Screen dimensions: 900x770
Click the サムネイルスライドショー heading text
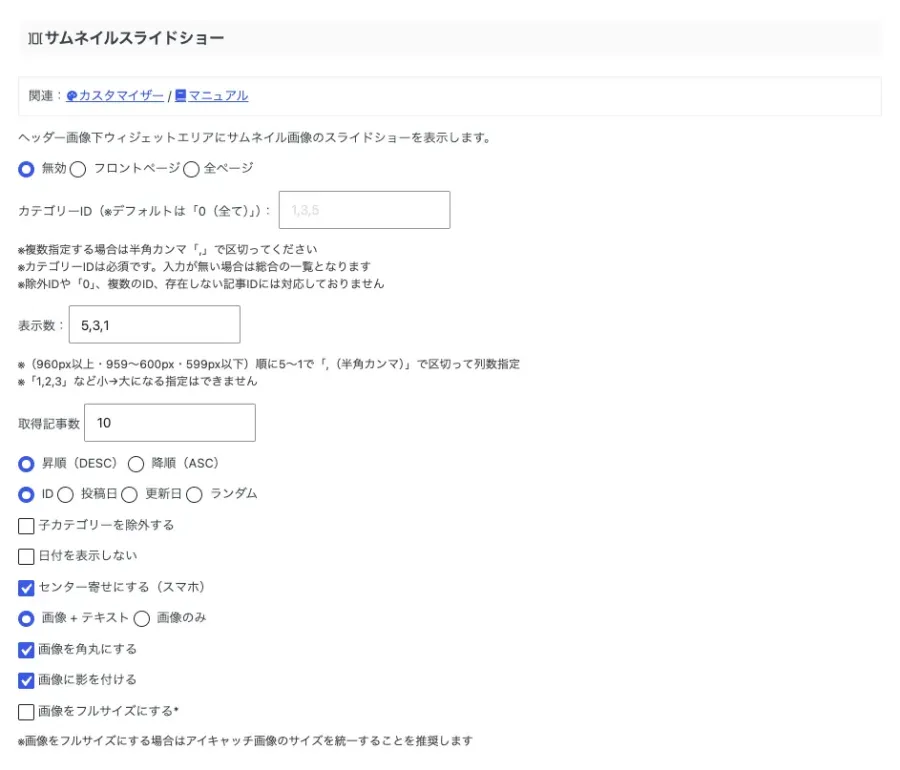134,38
